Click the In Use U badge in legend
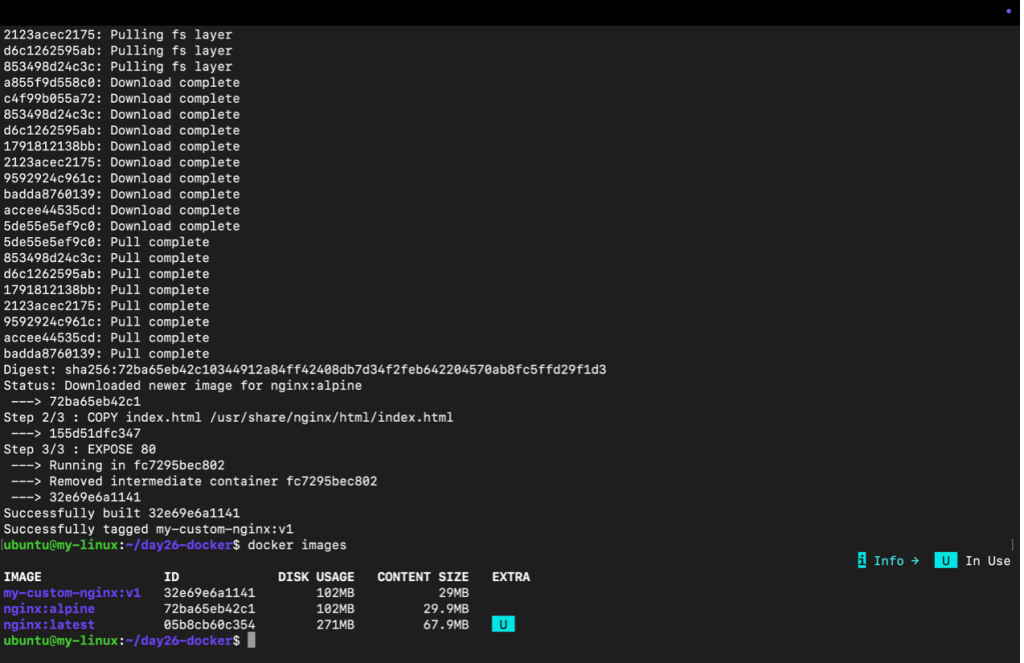1024x663 pixels. pyautogui.click(x=946, y=560)
